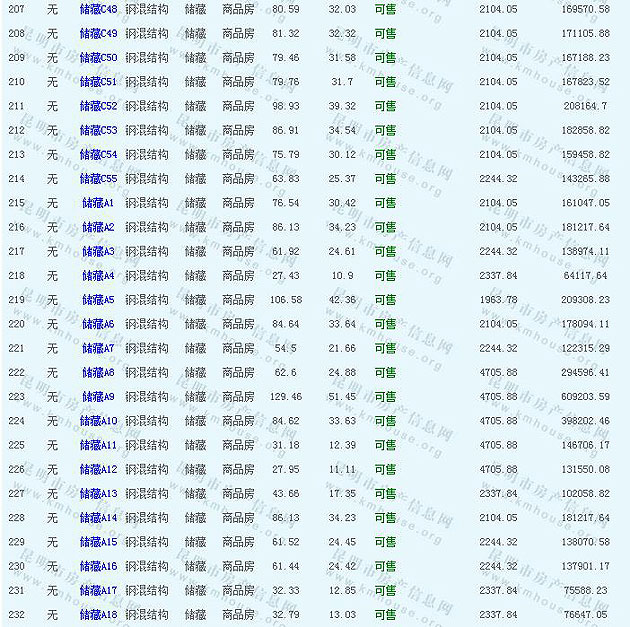Click the 储藏A18 link

[98, 614]
